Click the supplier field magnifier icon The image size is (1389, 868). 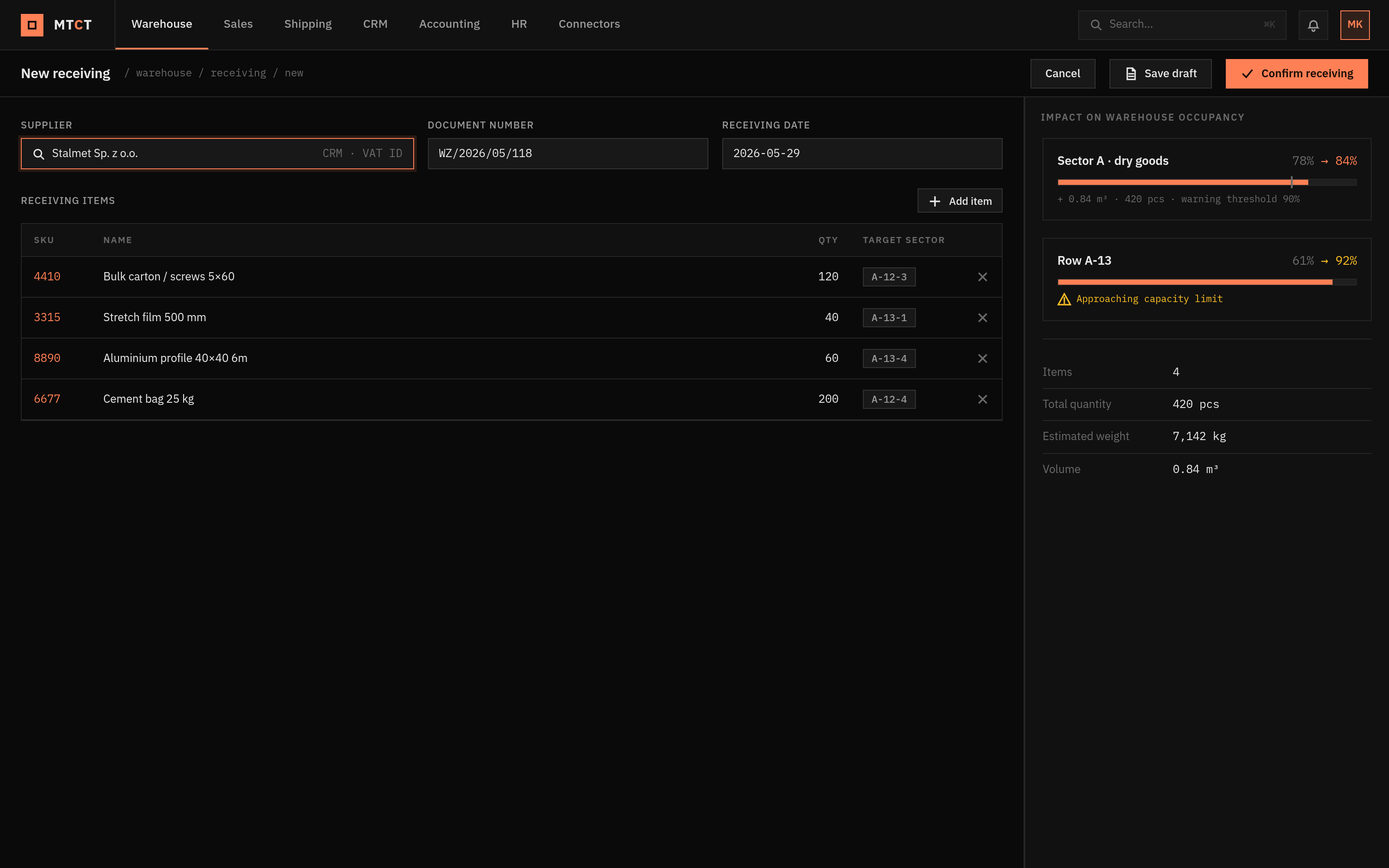39,154
